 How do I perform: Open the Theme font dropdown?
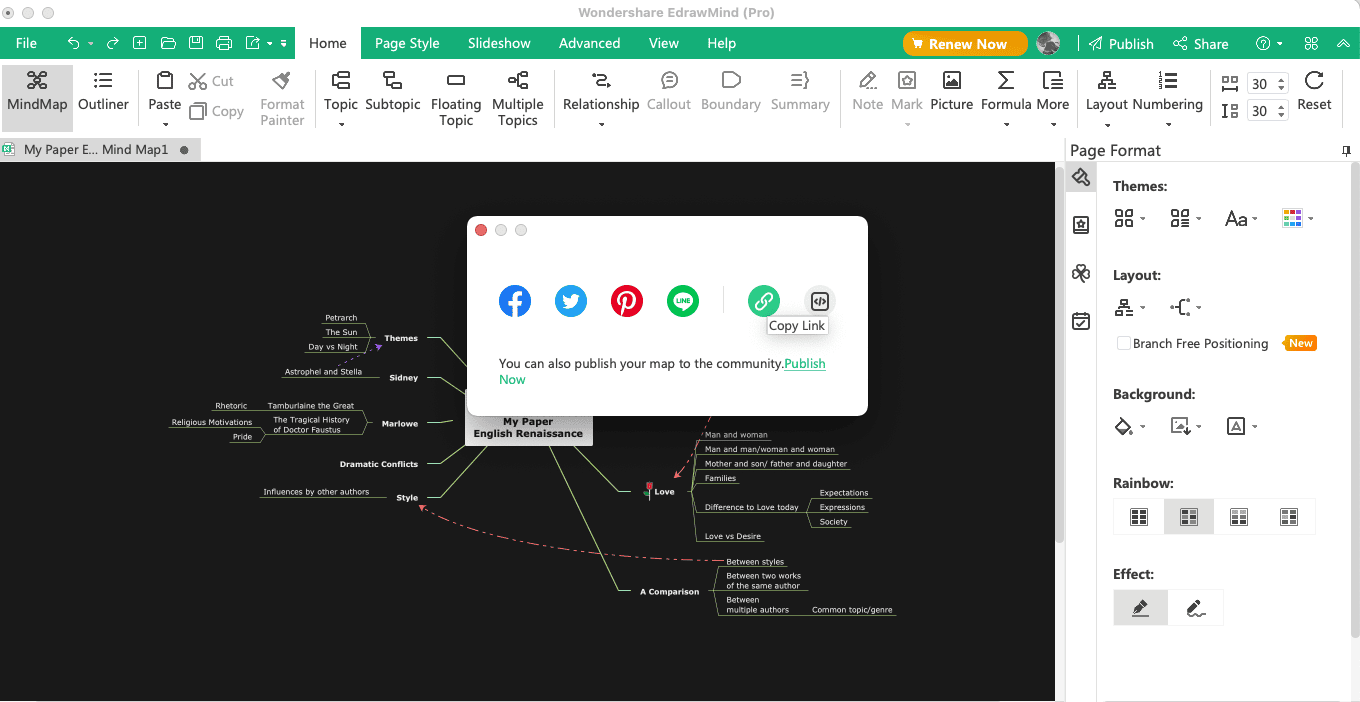pyautogui.click(x=1241, y=218)
